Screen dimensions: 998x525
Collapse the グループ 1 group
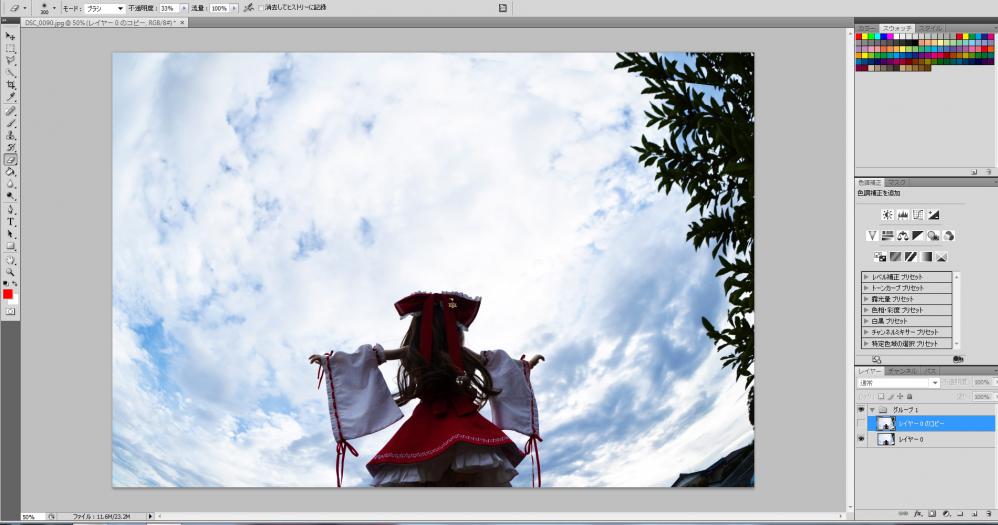point(872,410)
